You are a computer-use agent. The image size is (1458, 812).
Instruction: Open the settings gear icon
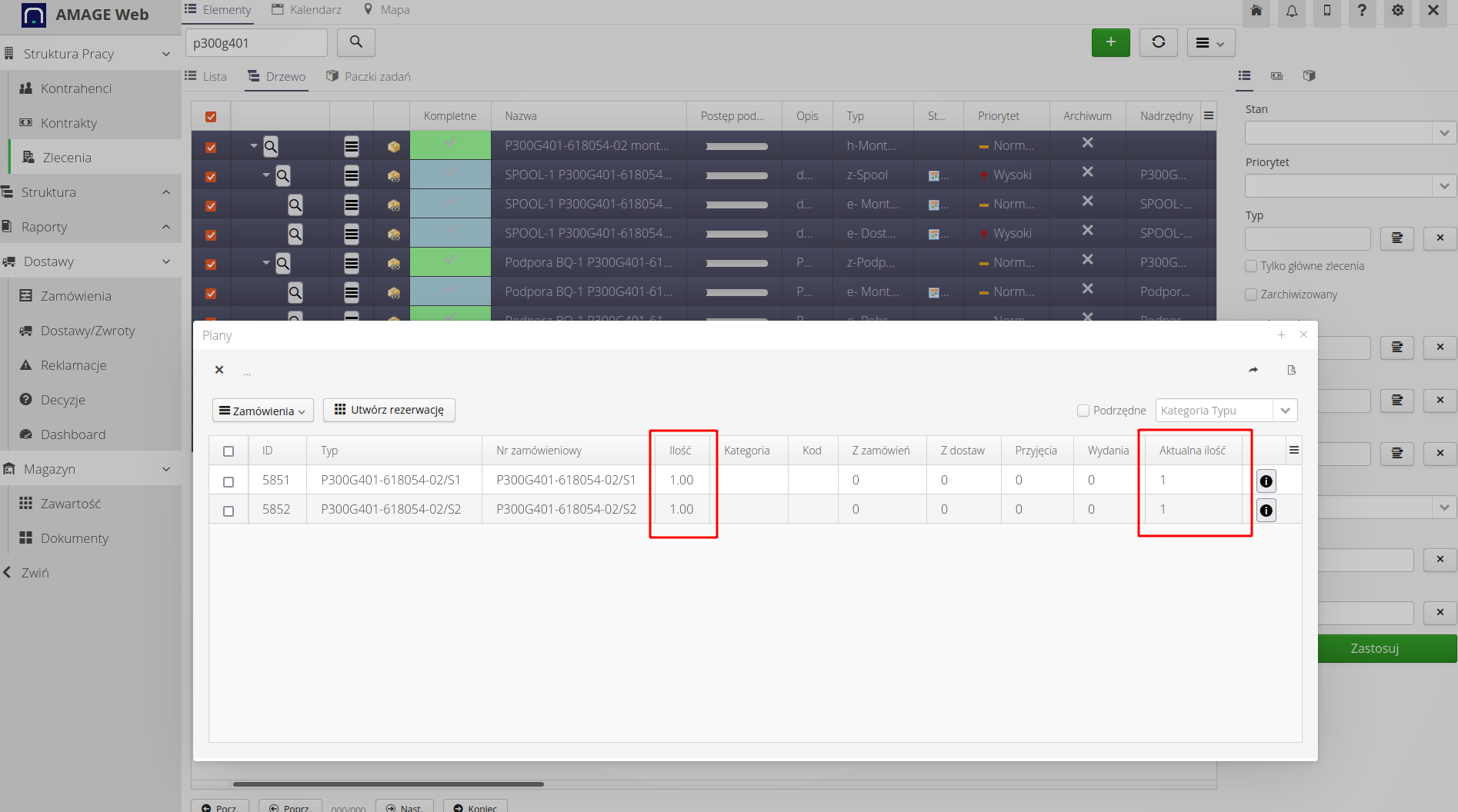click(x=1398, y=11)
